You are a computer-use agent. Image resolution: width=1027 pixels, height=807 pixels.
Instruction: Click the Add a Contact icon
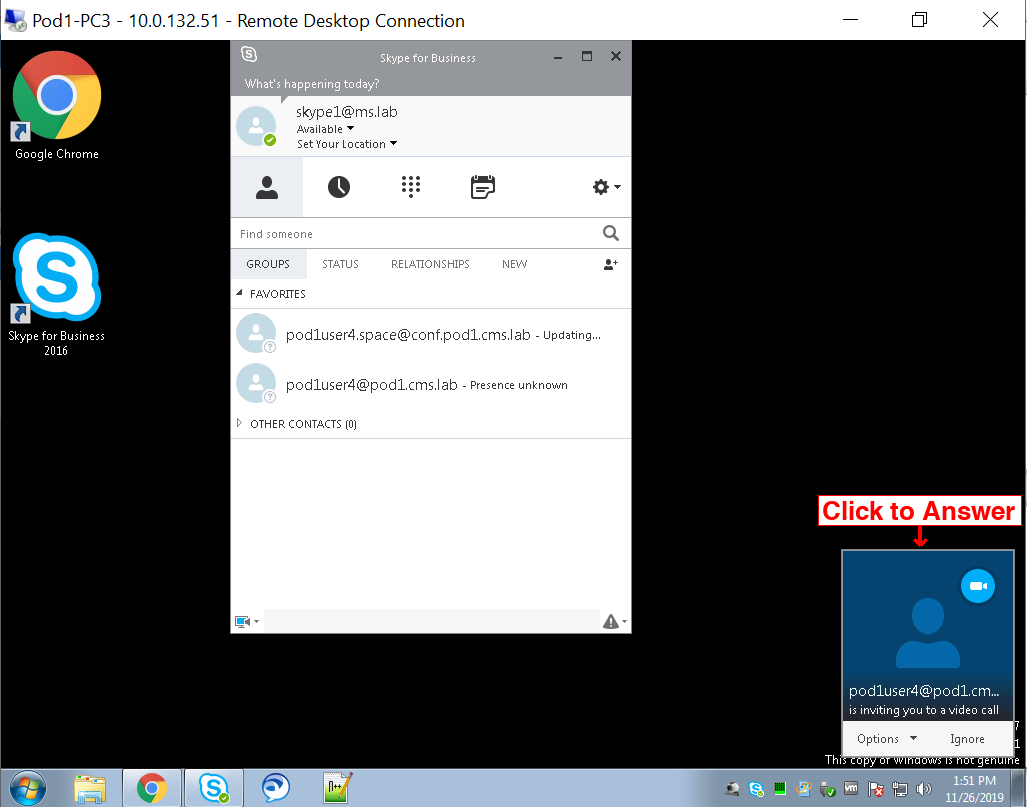click(610, 264)
